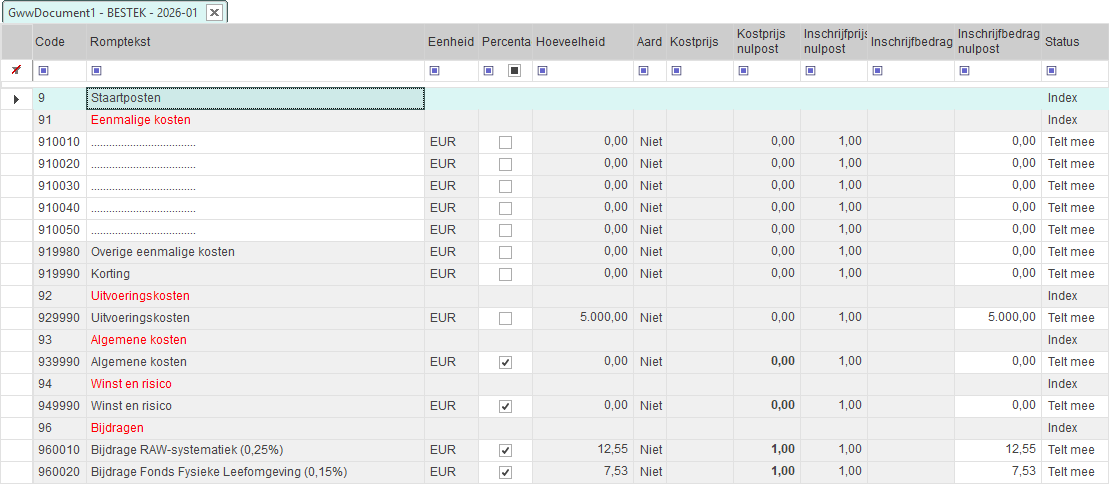This screenshot has height=484, width=1109.
Task: Close the GwwDocument1 BESTEK tab
Action: point(214,12)
